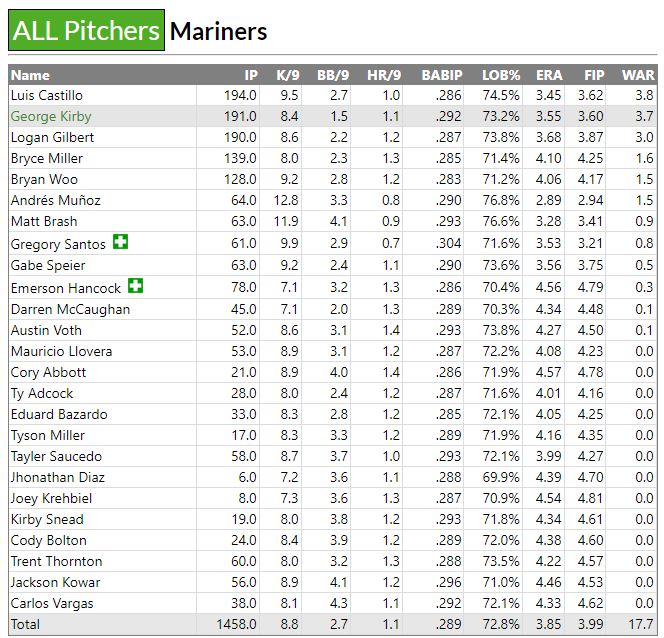Screen dimensions: 664x638
Task: Sort by K/9 column header
Action: pyautogui.click(x=287, y=75)
